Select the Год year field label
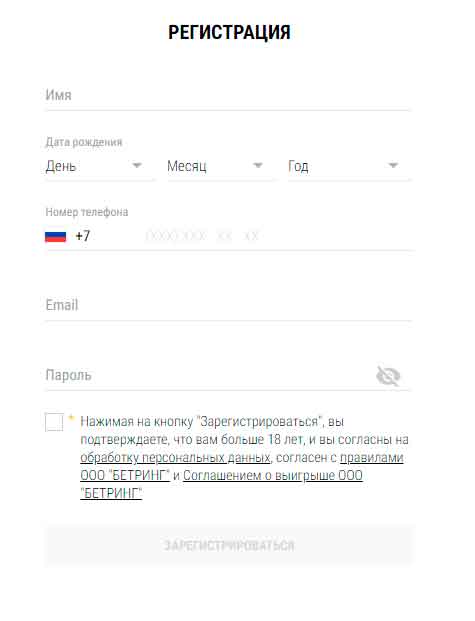 [x=298, y=166]
